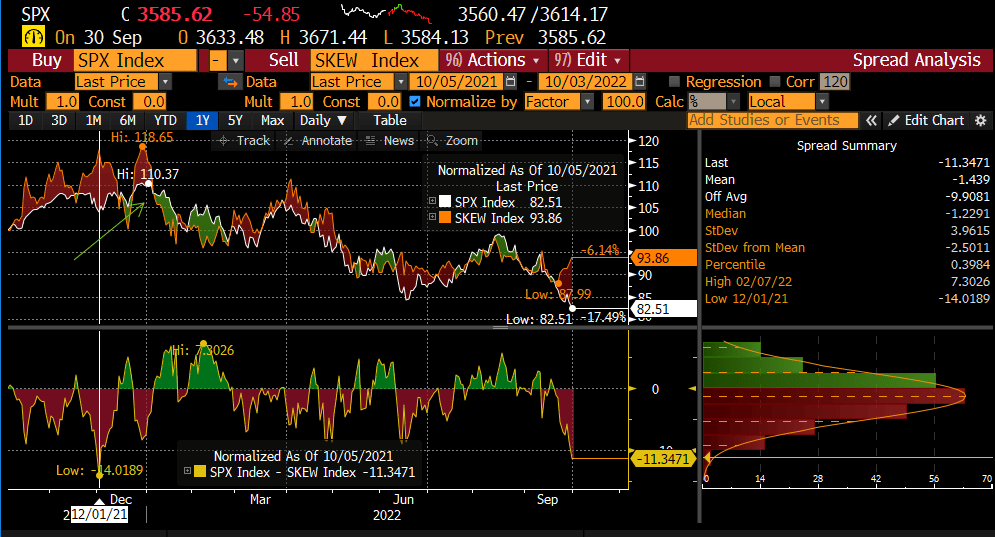The height and width of the screenshot is (537, 995).
Task: Open the Daily periodicity dropdown
Action: coord(323,121)
